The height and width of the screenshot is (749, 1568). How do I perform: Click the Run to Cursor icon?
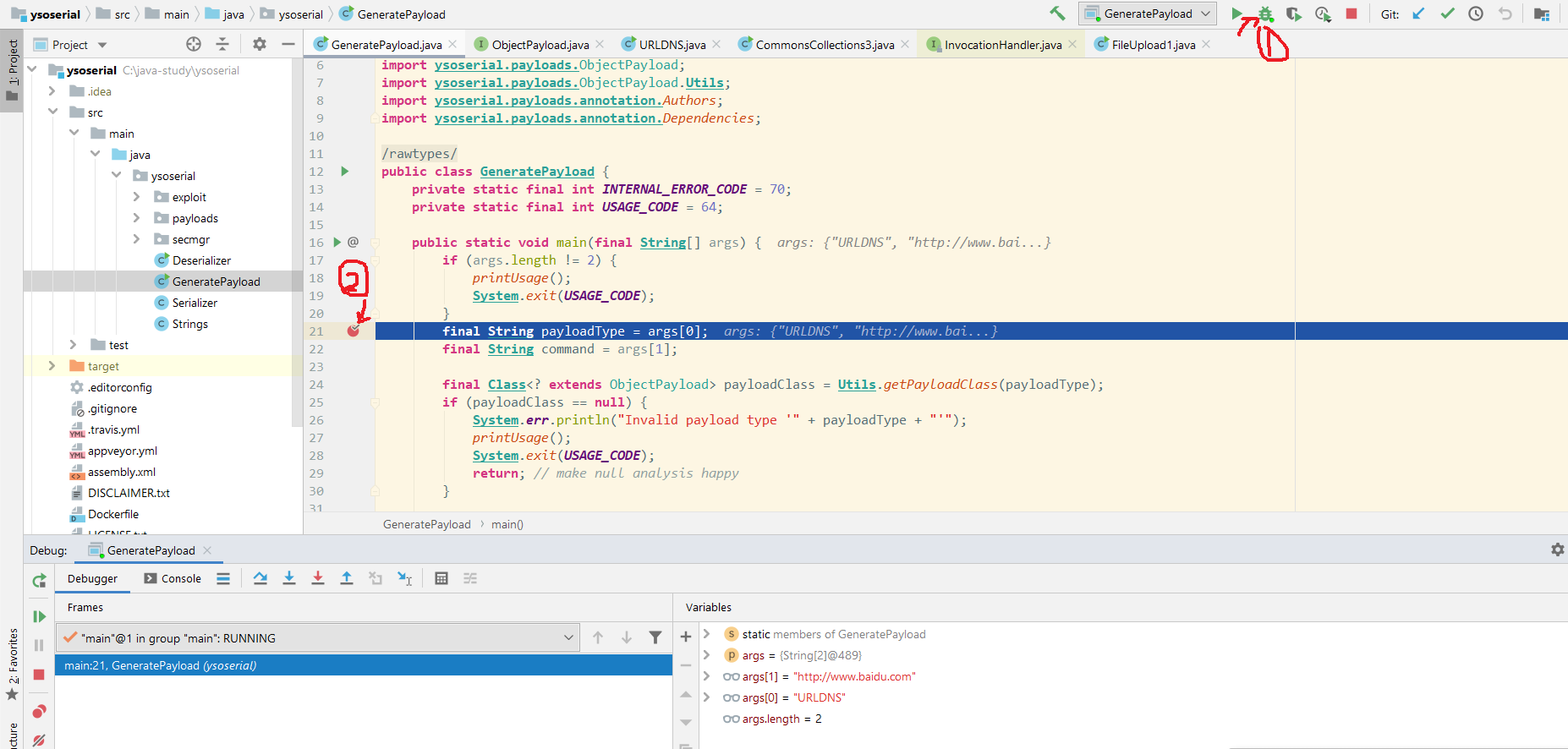coord(405,578)
